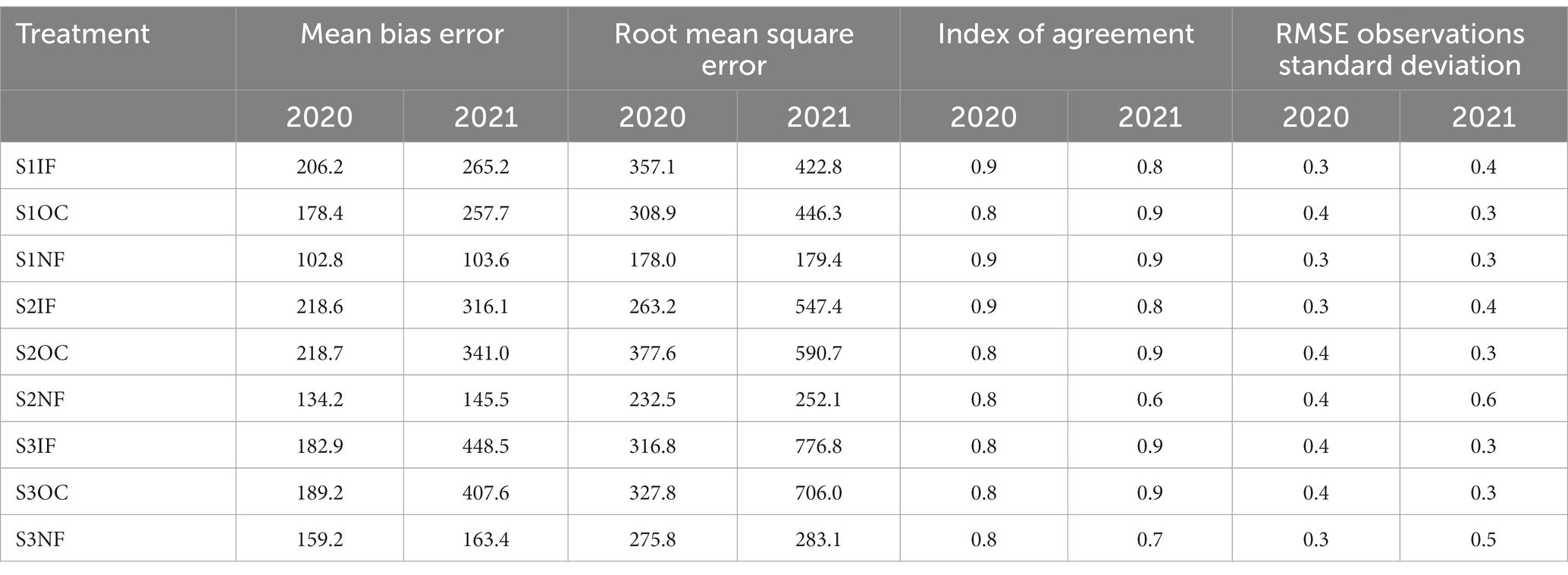Click the value 308.9 in S1OC row

coord(652,213)
